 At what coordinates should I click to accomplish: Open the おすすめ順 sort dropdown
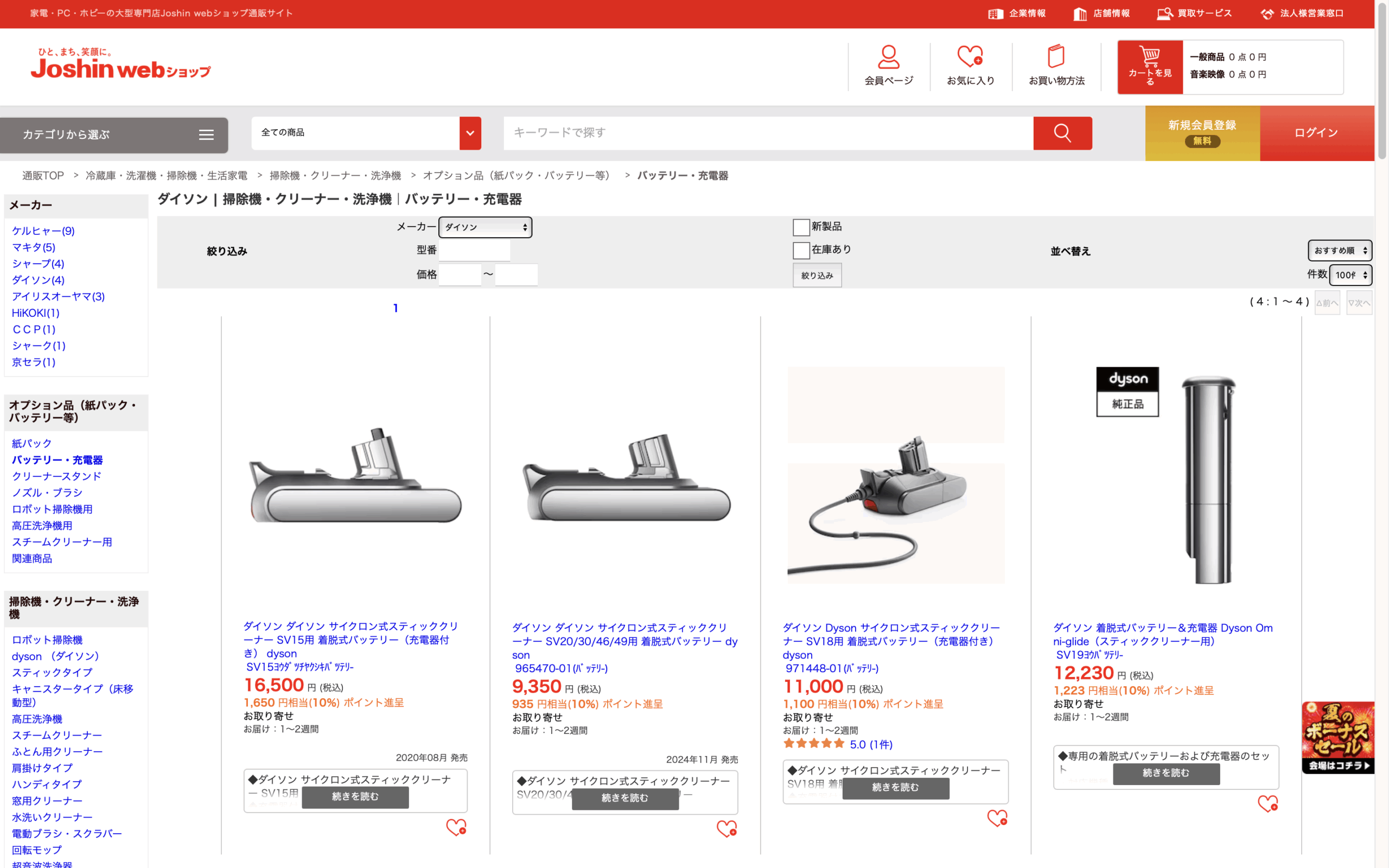tap(1340, 250)
